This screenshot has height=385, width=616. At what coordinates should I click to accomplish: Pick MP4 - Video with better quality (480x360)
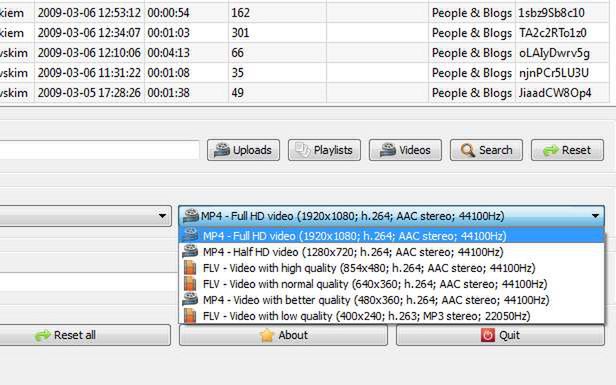pyautogui.click(x=391, y=300)
